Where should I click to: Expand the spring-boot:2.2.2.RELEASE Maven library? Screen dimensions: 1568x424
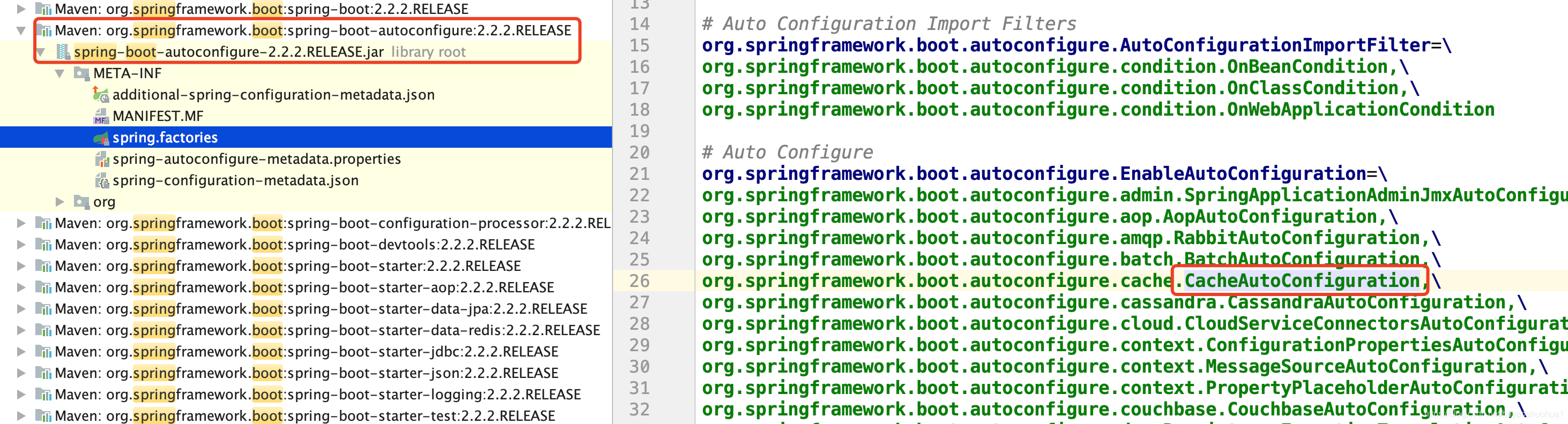coord(21,9)
